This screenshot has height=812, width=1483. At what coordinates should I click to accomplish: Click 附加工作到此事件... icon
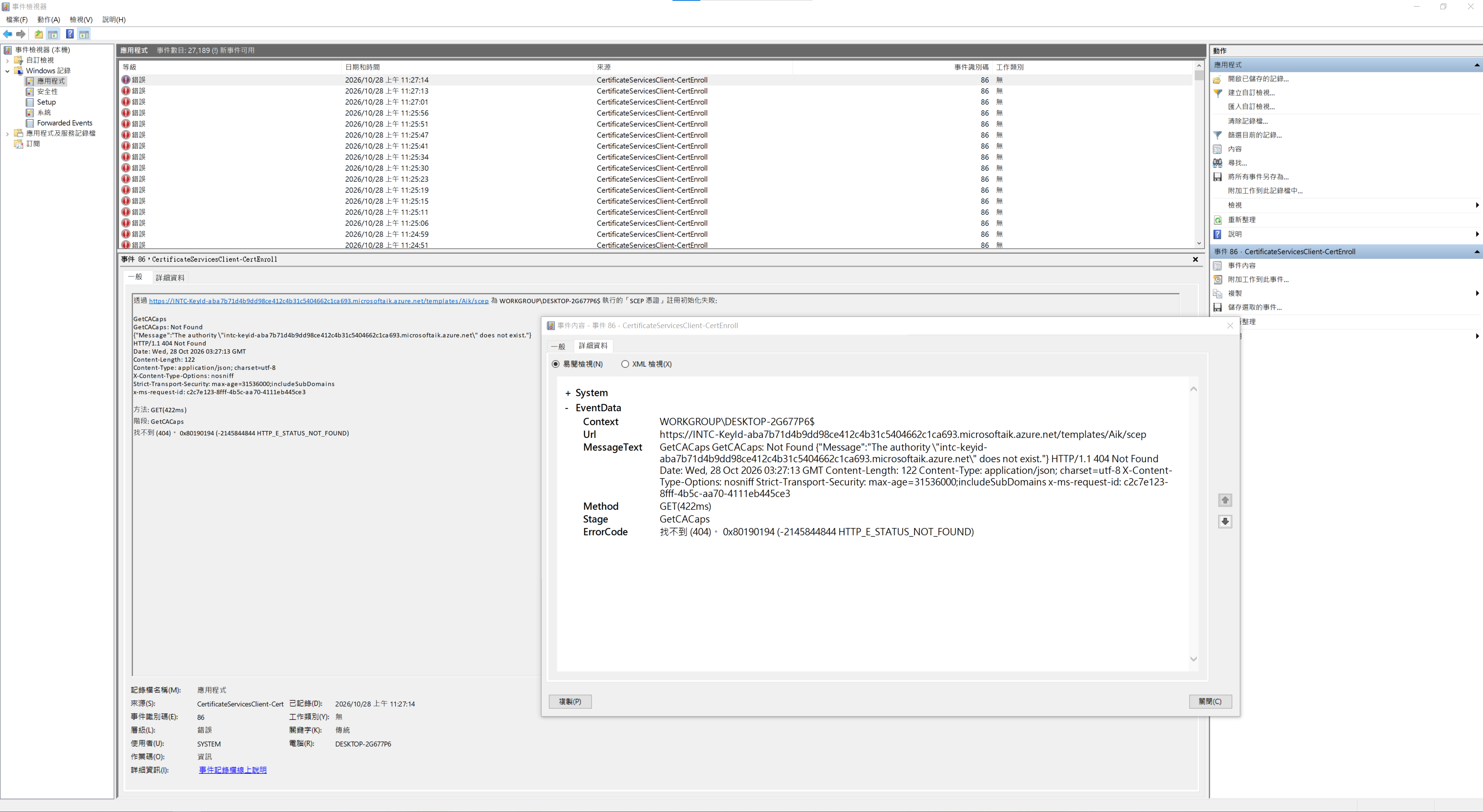1218,279
